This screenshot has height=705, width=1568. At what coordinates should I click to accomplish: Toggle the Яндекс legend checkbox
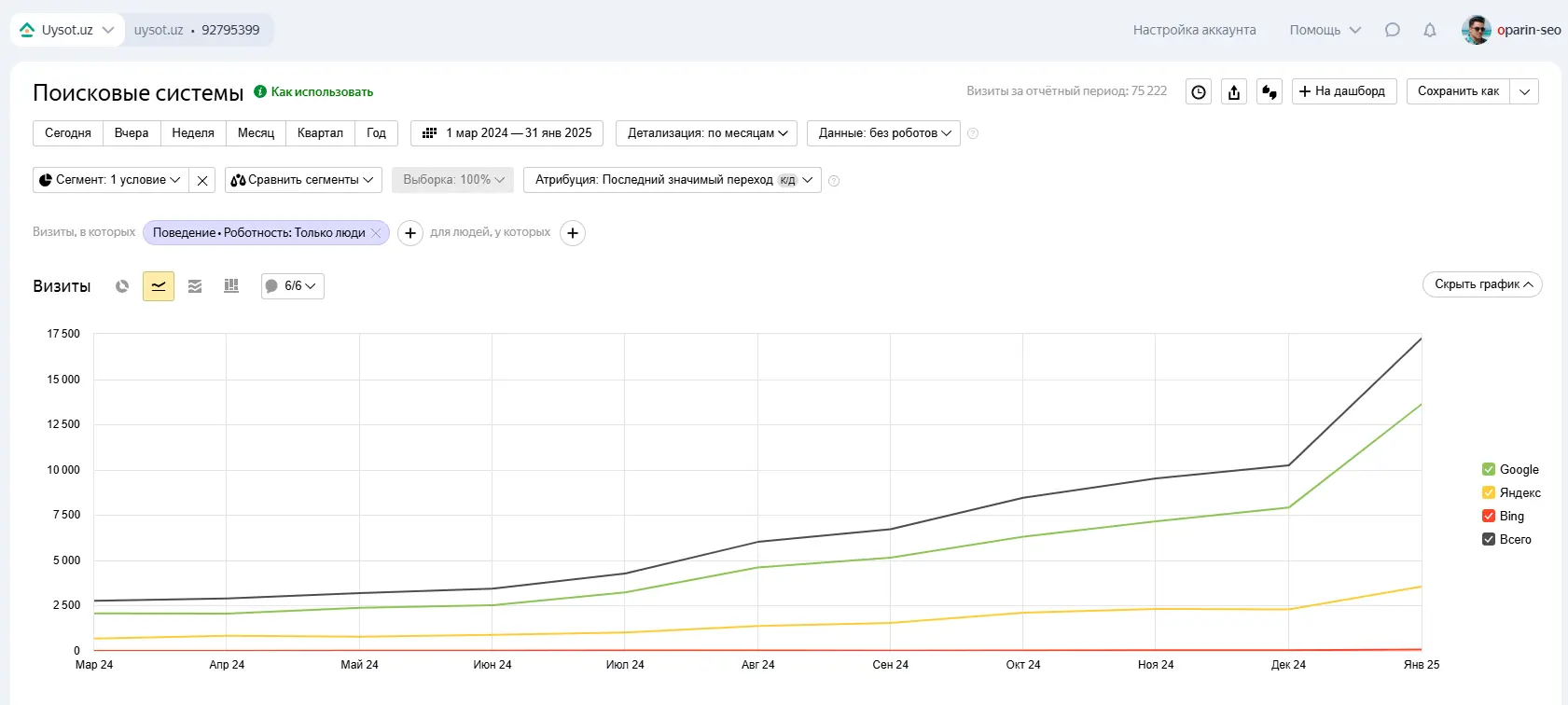coord(1489,493)
